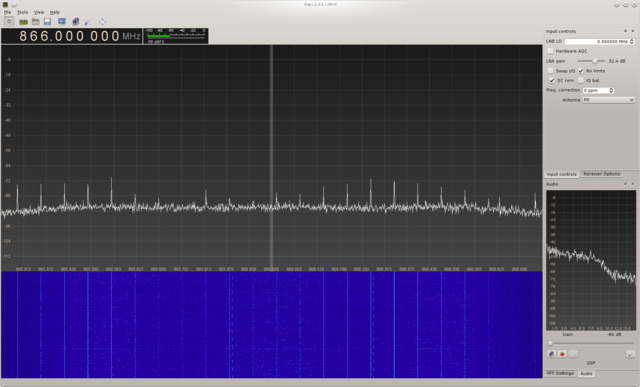
Task: Click the audio UDP streaming button
Action: coord(551,354)
